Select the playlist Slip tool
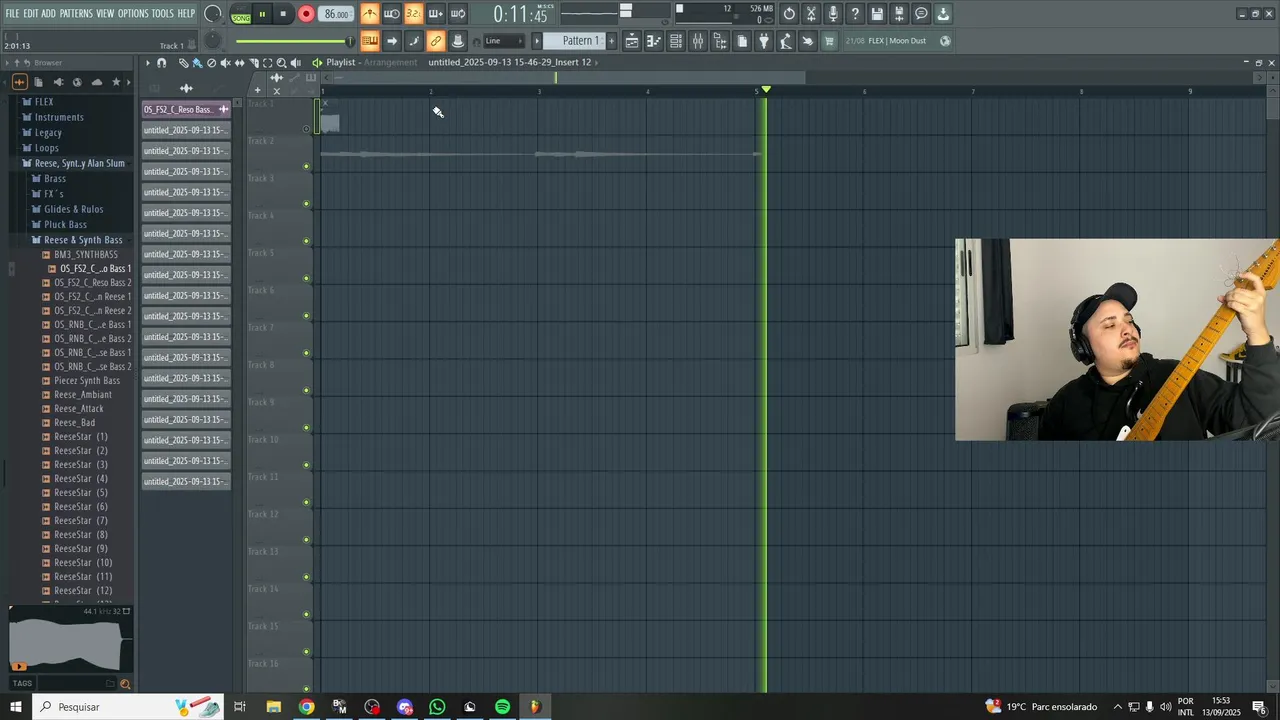 [x=239, y=63]
